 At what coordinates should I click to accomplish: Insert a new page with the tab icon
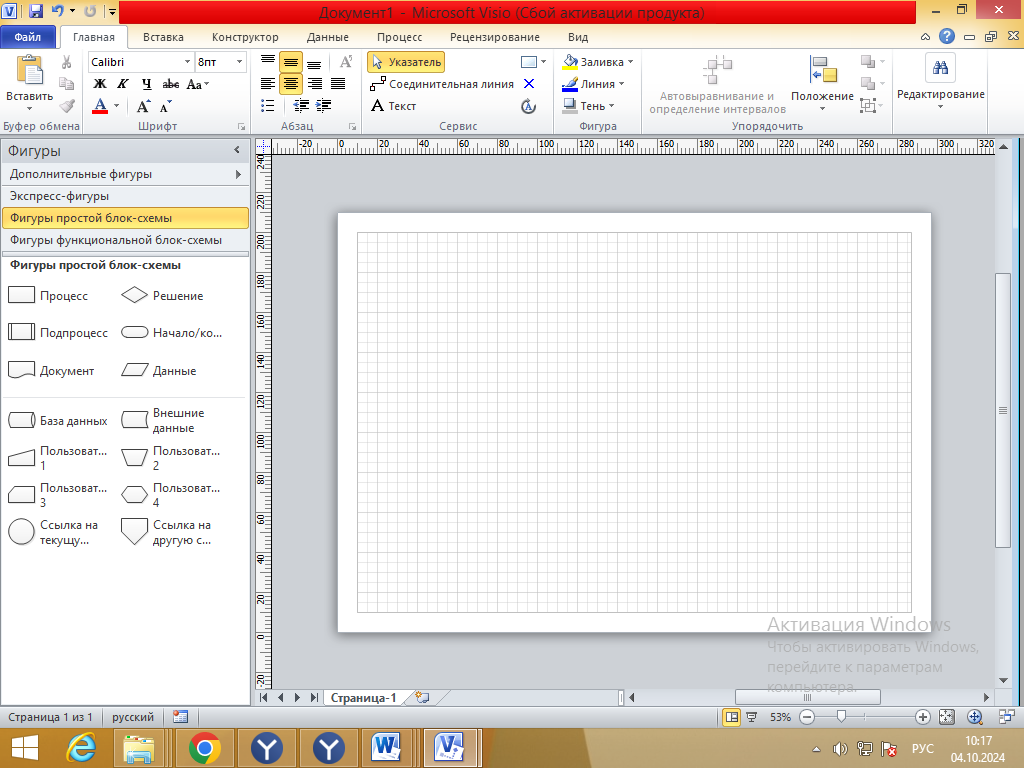tap(423, 697)
